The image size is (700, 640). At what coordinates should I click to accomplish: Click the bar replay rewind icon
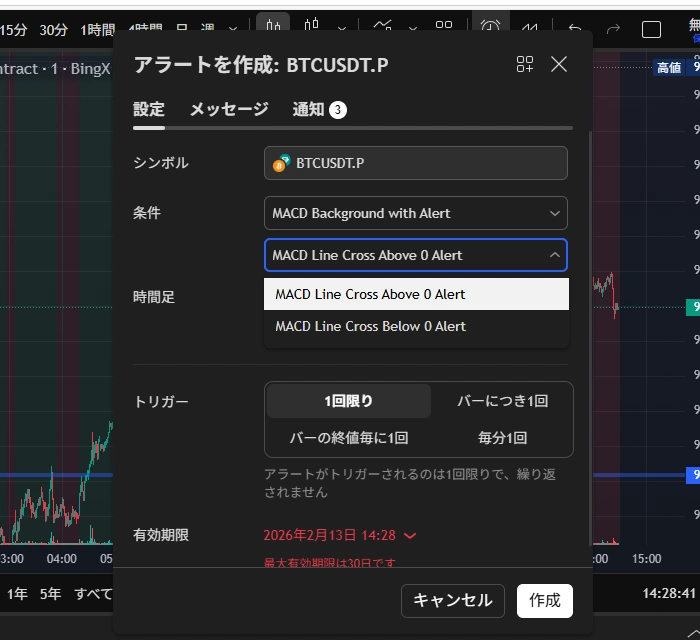[532, 29]
